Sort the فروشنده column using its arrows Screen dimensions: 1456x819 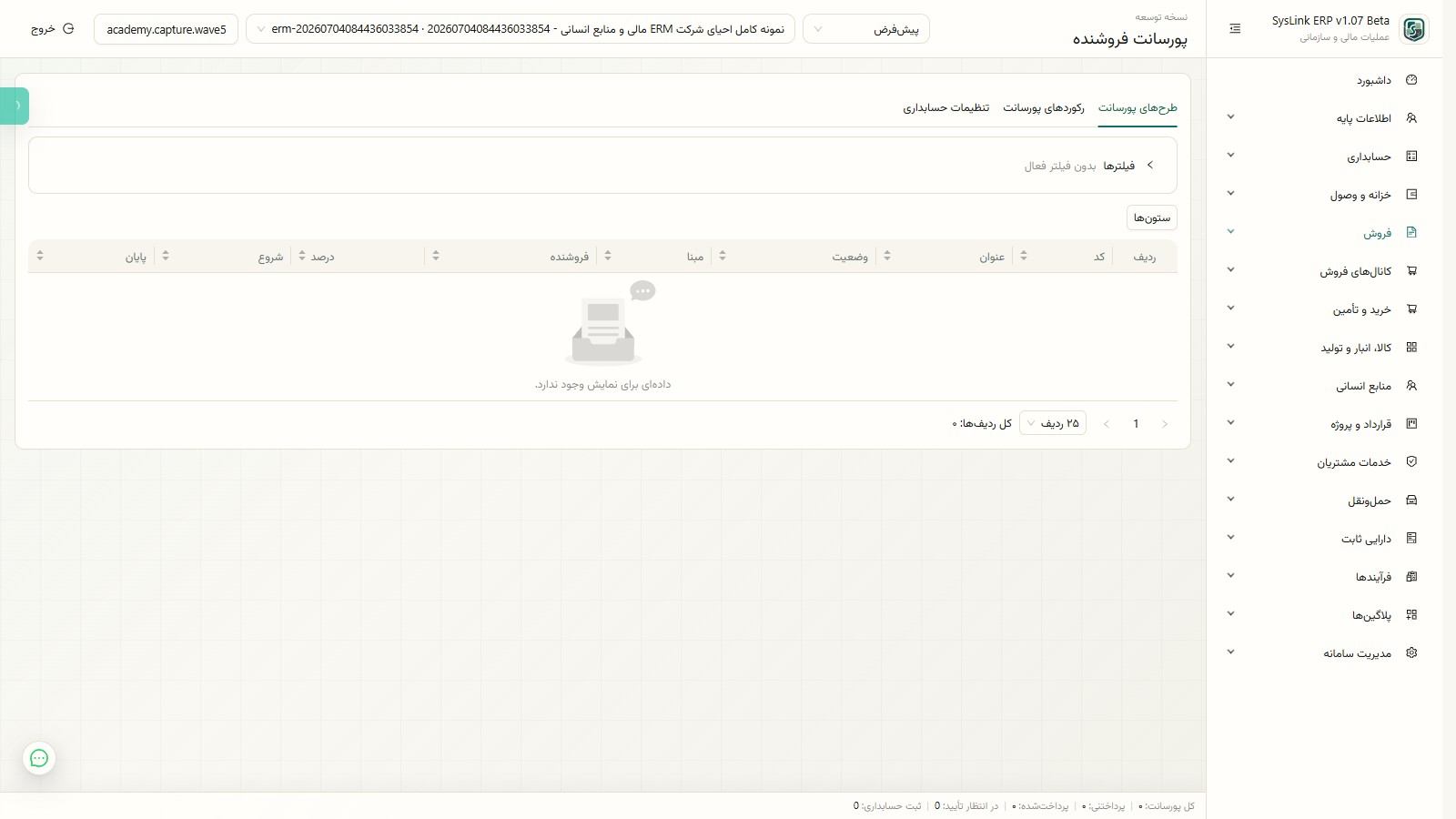[436, 257]
